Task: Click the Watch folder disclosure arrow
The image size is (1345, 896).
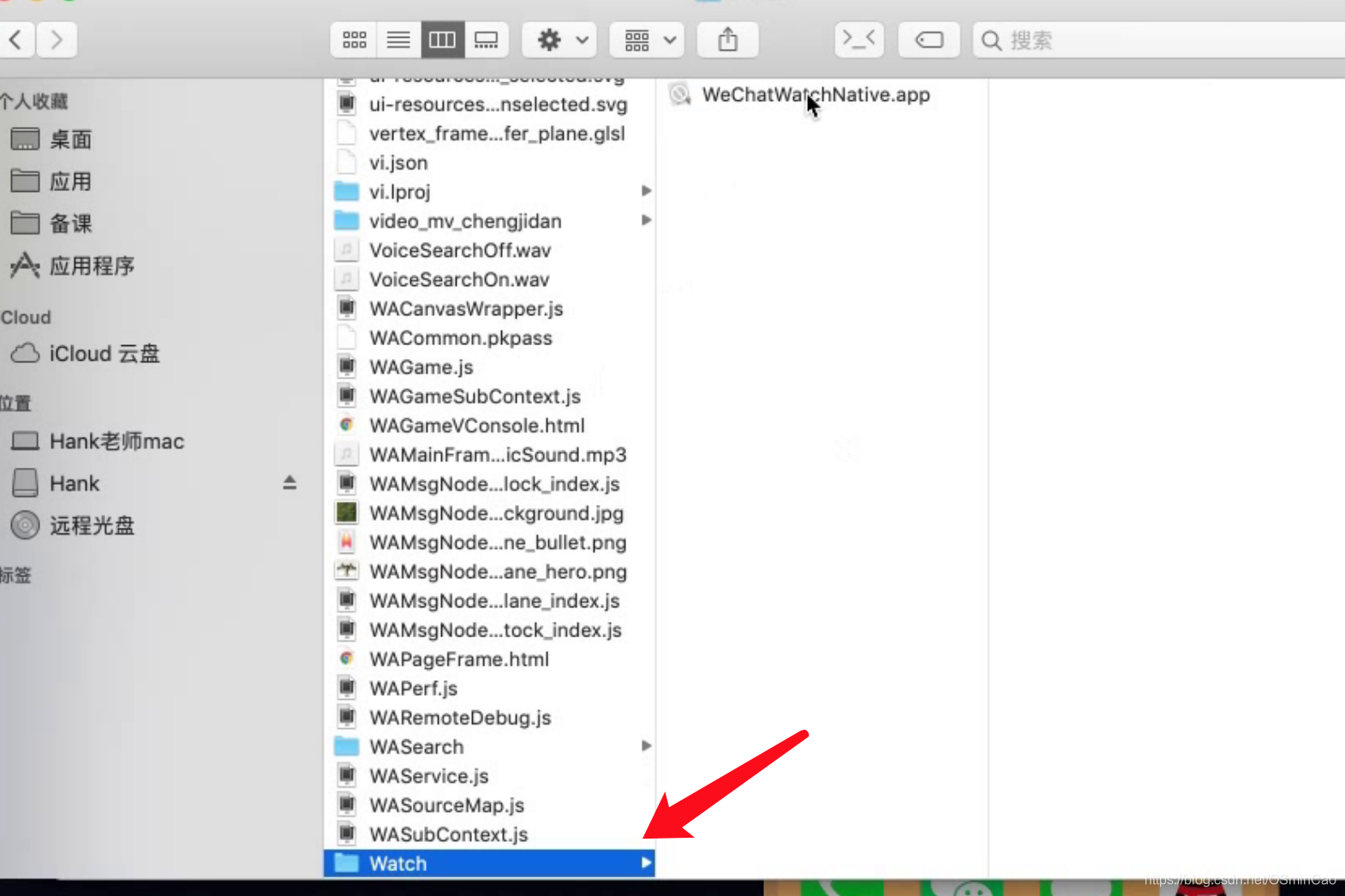Action: coord(646,863)
